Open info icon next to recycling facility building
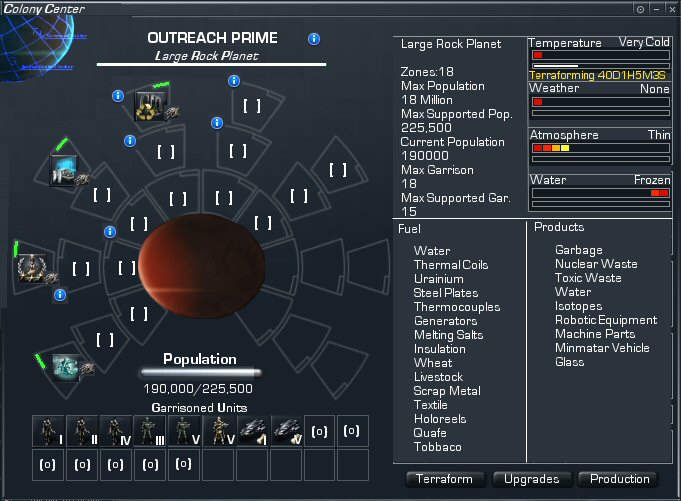Viewport: 681px width, 501px height. 118,96
